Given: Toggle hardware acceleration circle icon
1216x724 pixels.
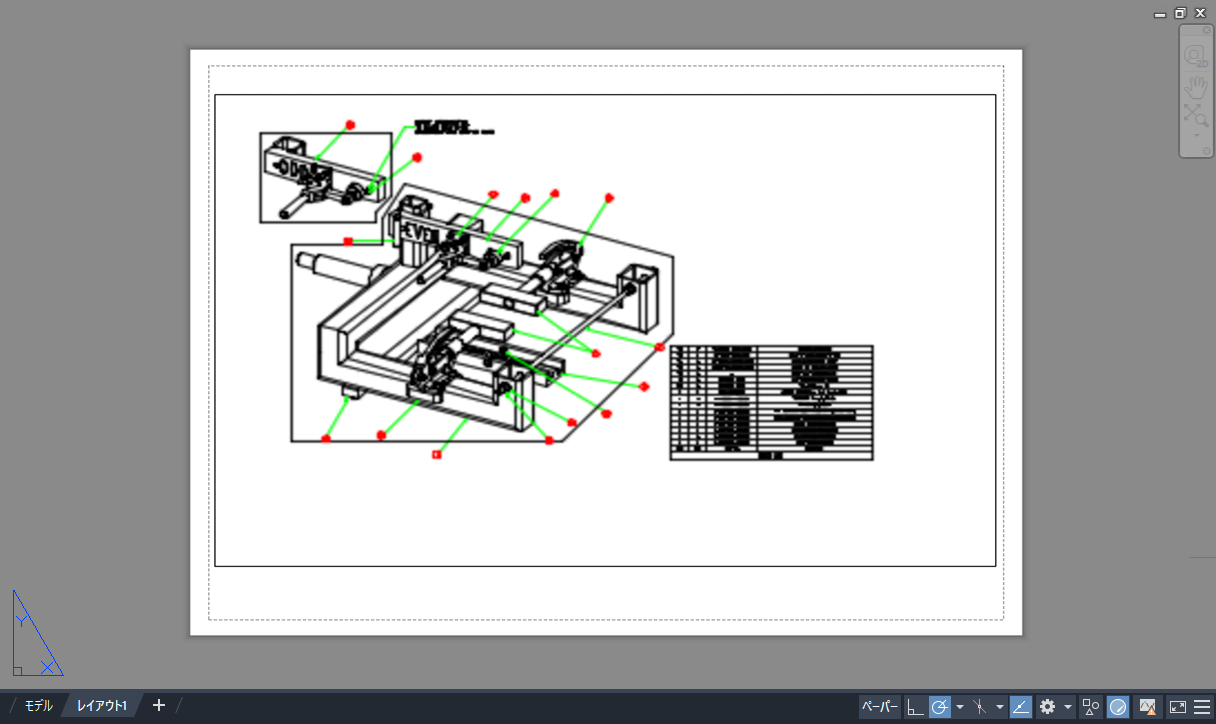Looking at the screenshot, I should 1118,707.
